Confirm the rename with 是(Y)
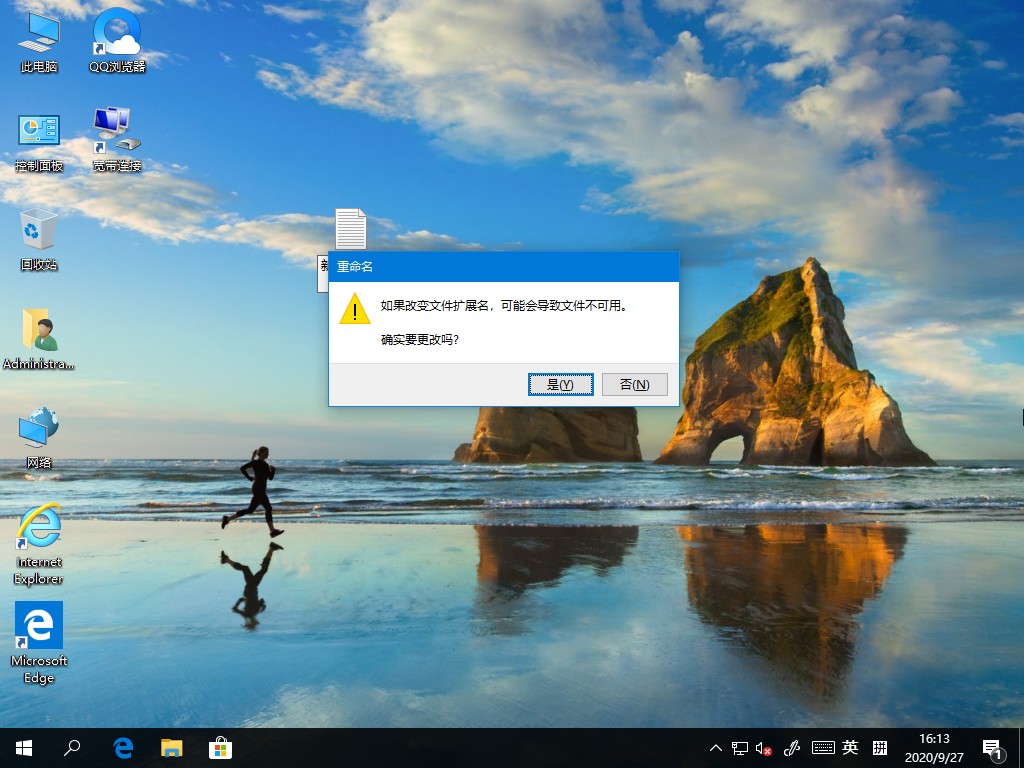 [x=560, y=383]
